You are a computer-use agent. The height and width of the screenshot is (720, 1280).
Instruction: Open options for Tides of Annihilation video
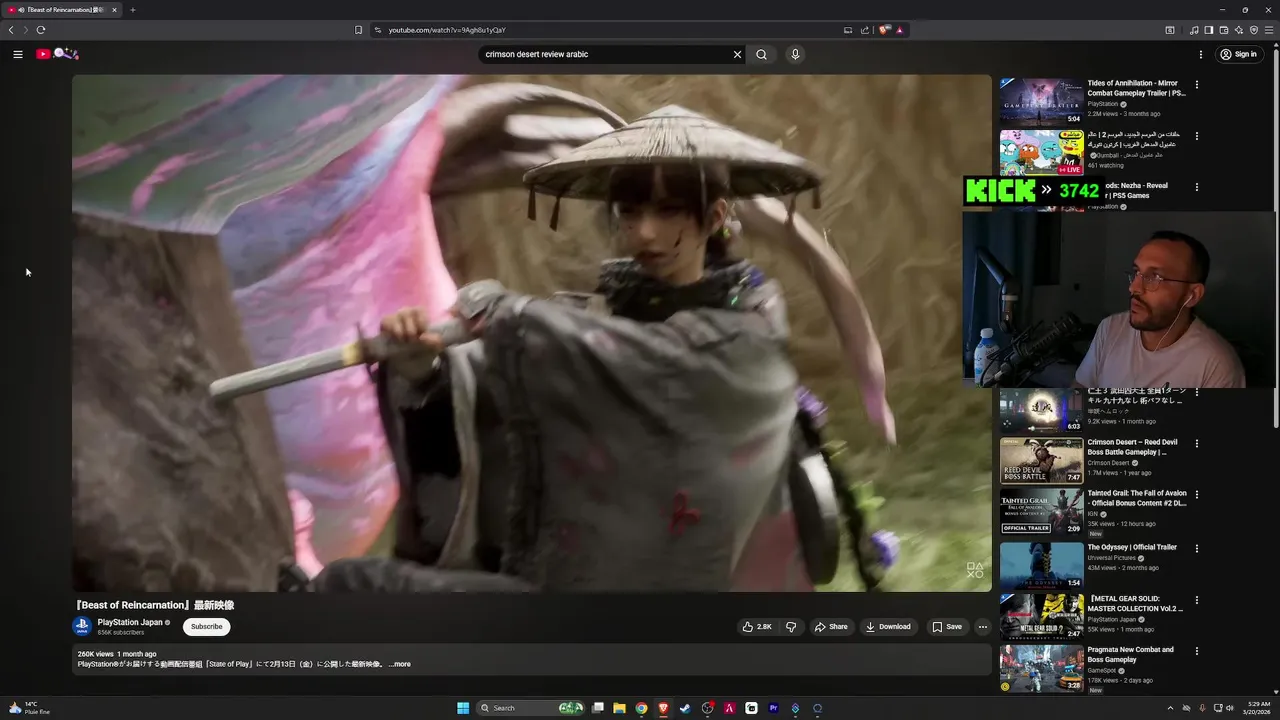[x=1196, y=85]
